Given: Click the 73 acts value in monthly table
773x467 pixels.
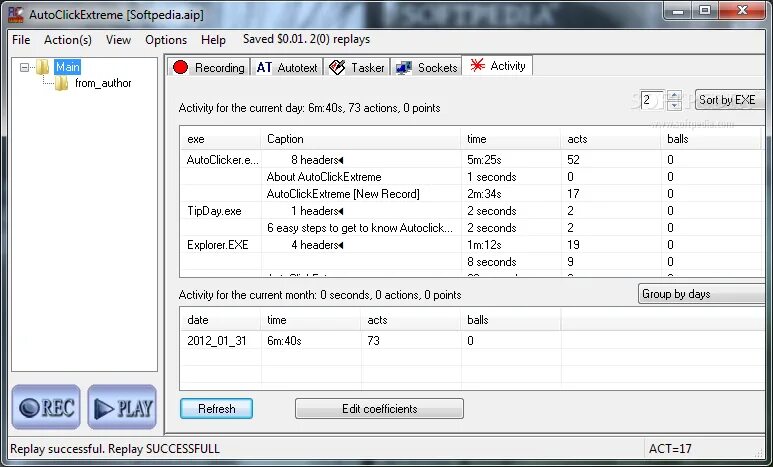Looking at the screenshot, I should pos(373,341).
